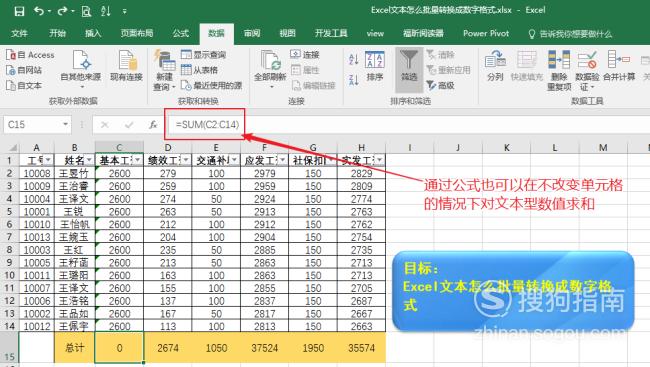650x367 pixels.
Task: Open filter dropdown on 实发工资 column header
Action: 380,160
